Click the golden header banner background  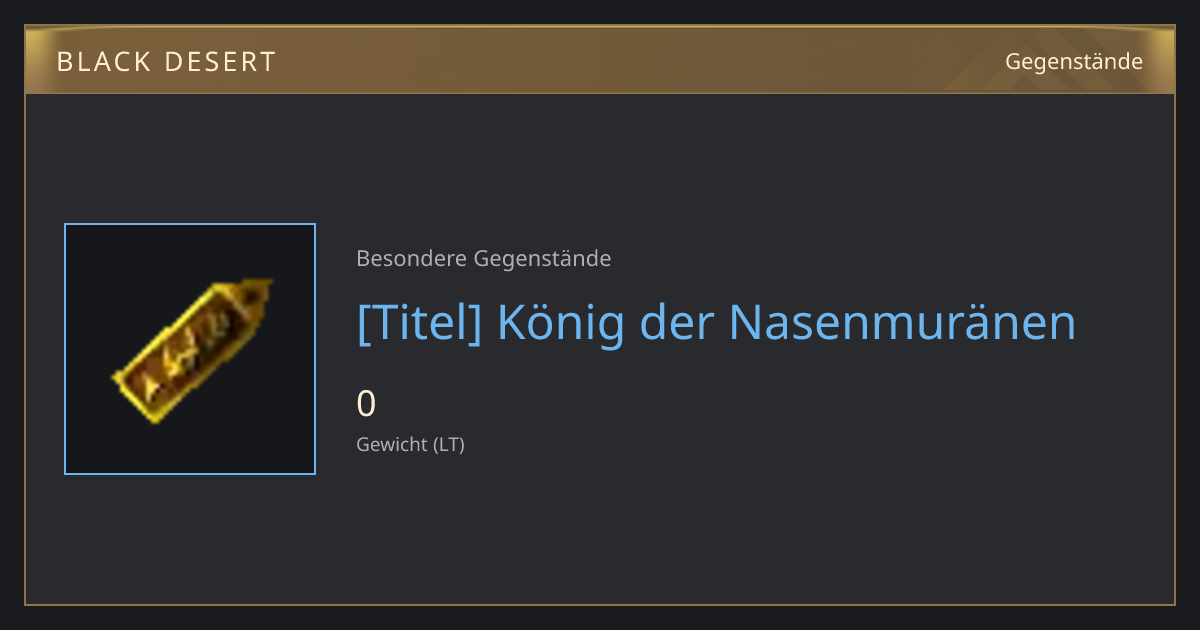pyautogui.click(x=600, y=60)
